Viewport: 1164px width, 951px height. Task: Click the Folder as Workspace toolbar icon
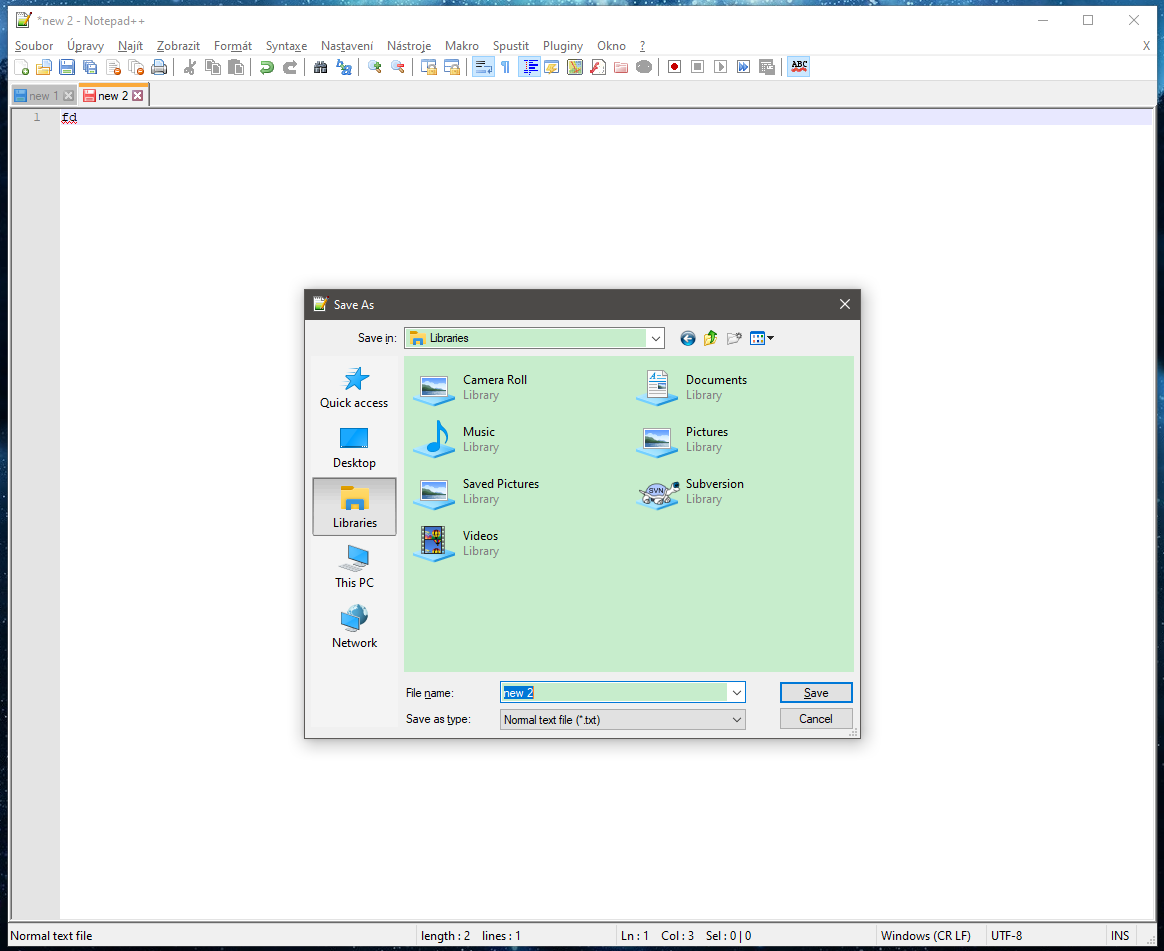(621, 67)
